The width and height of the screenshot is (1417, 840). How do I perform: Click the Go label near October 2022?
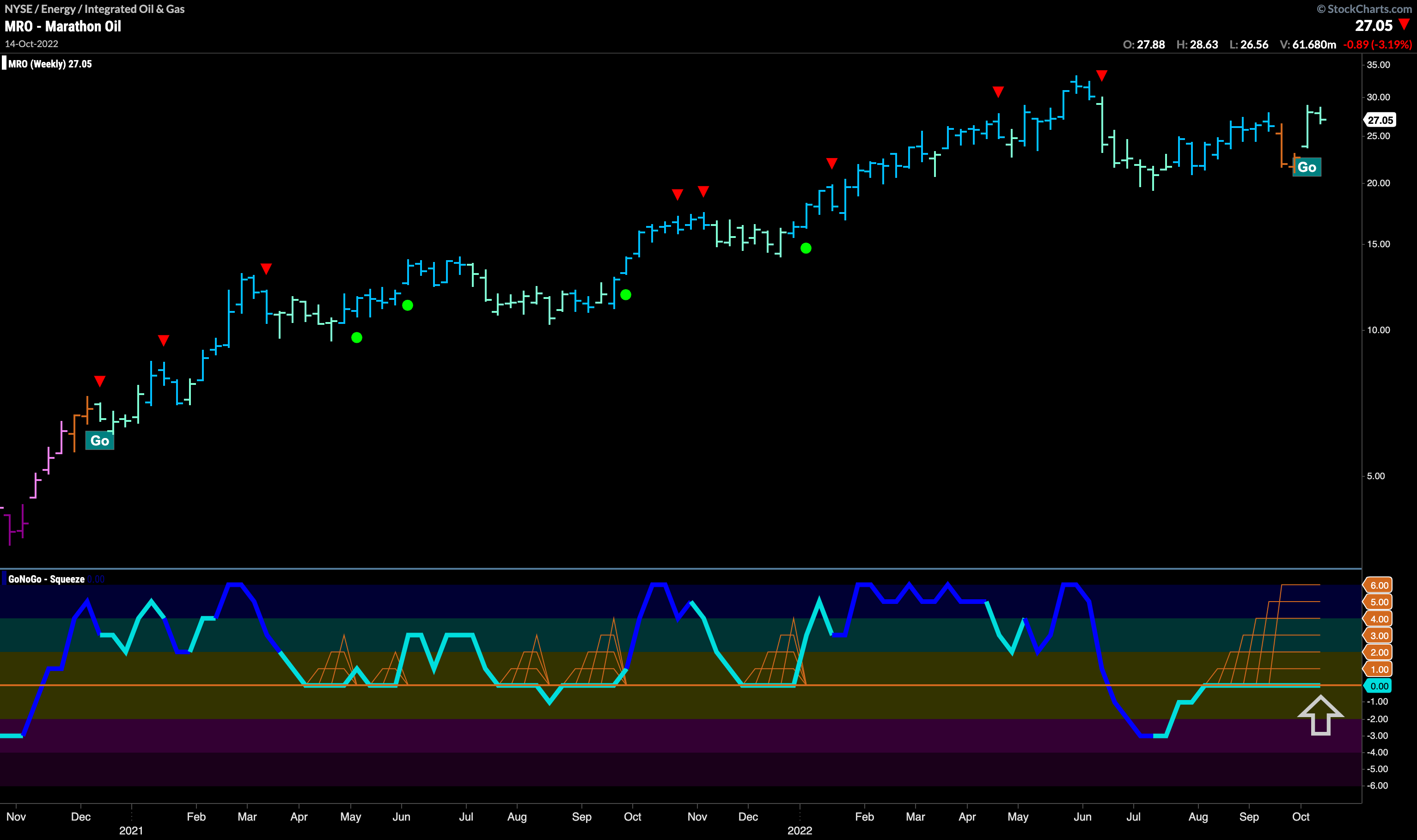click(x=1307, y=167)
